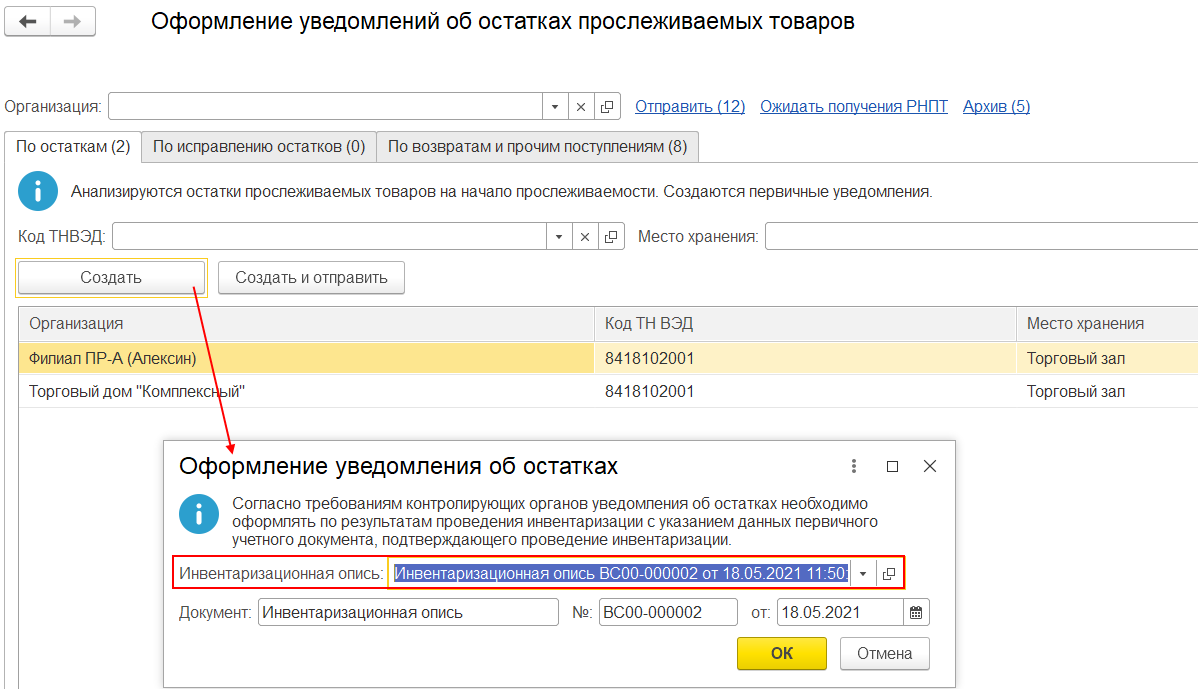Open calendar picker for the date field
Viewport: 1198px width, 689px height.
(916, 612)
